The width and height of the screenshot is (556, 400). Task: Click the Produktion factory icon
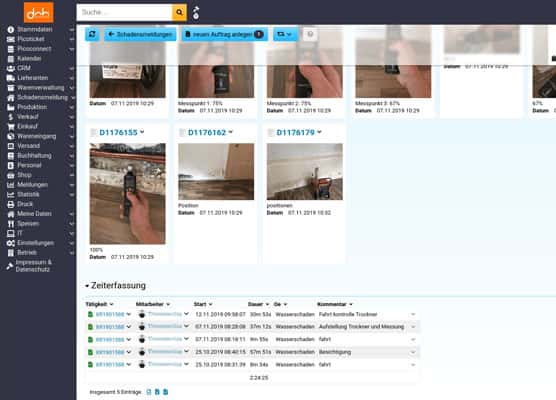coord(11,107)
